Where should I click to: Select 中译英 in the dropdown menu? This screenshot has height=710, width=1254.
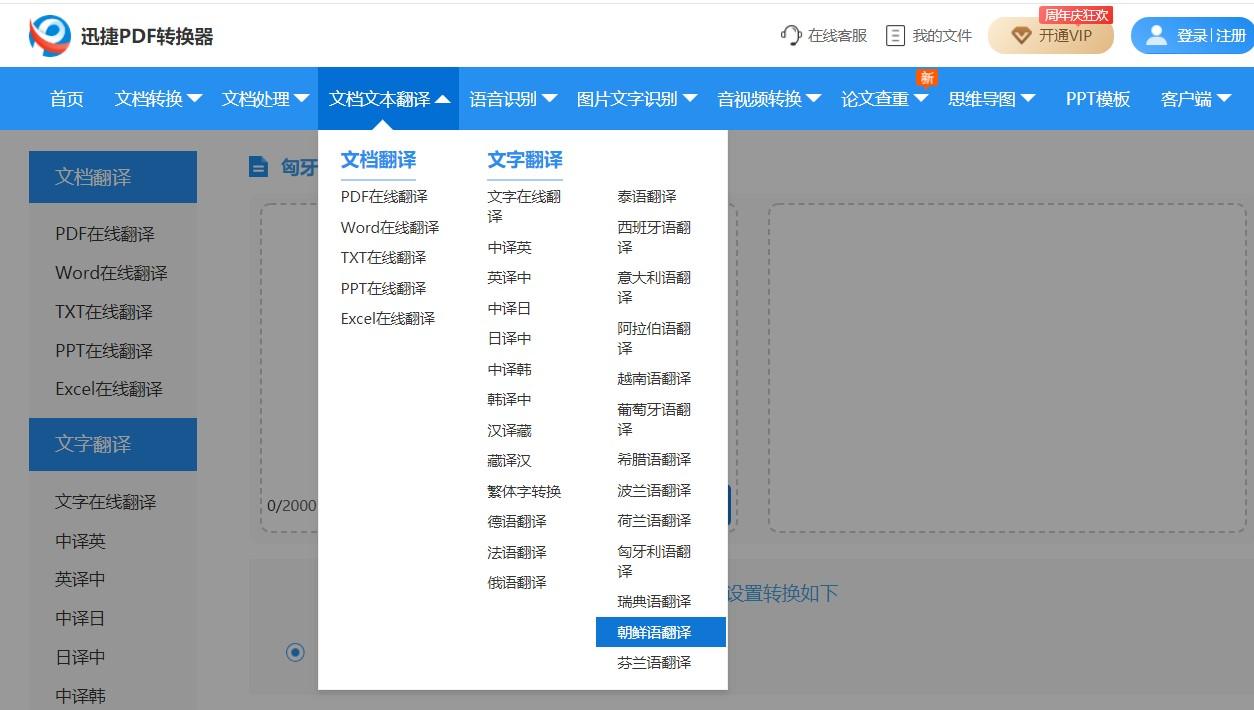(x=510, y=247)
